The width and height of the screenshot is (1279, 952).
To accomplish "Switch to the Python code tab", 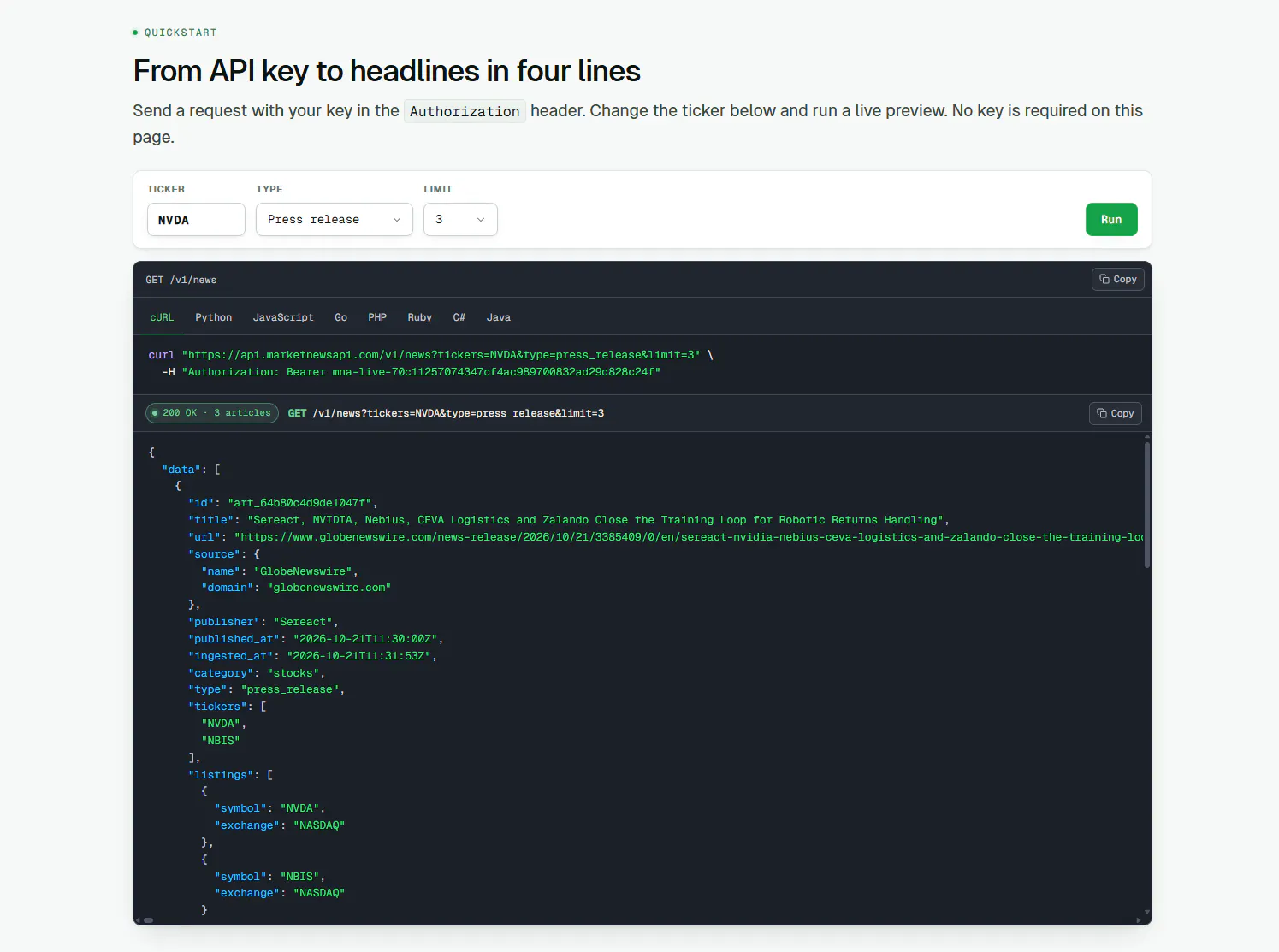I will [214, 317].
